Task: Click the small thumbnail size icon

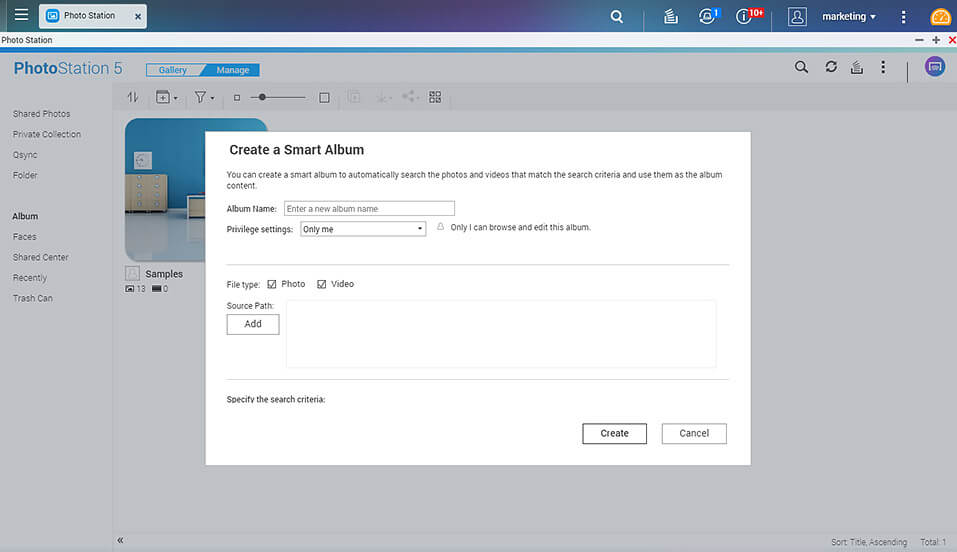Action: click(x=237, y=98)
